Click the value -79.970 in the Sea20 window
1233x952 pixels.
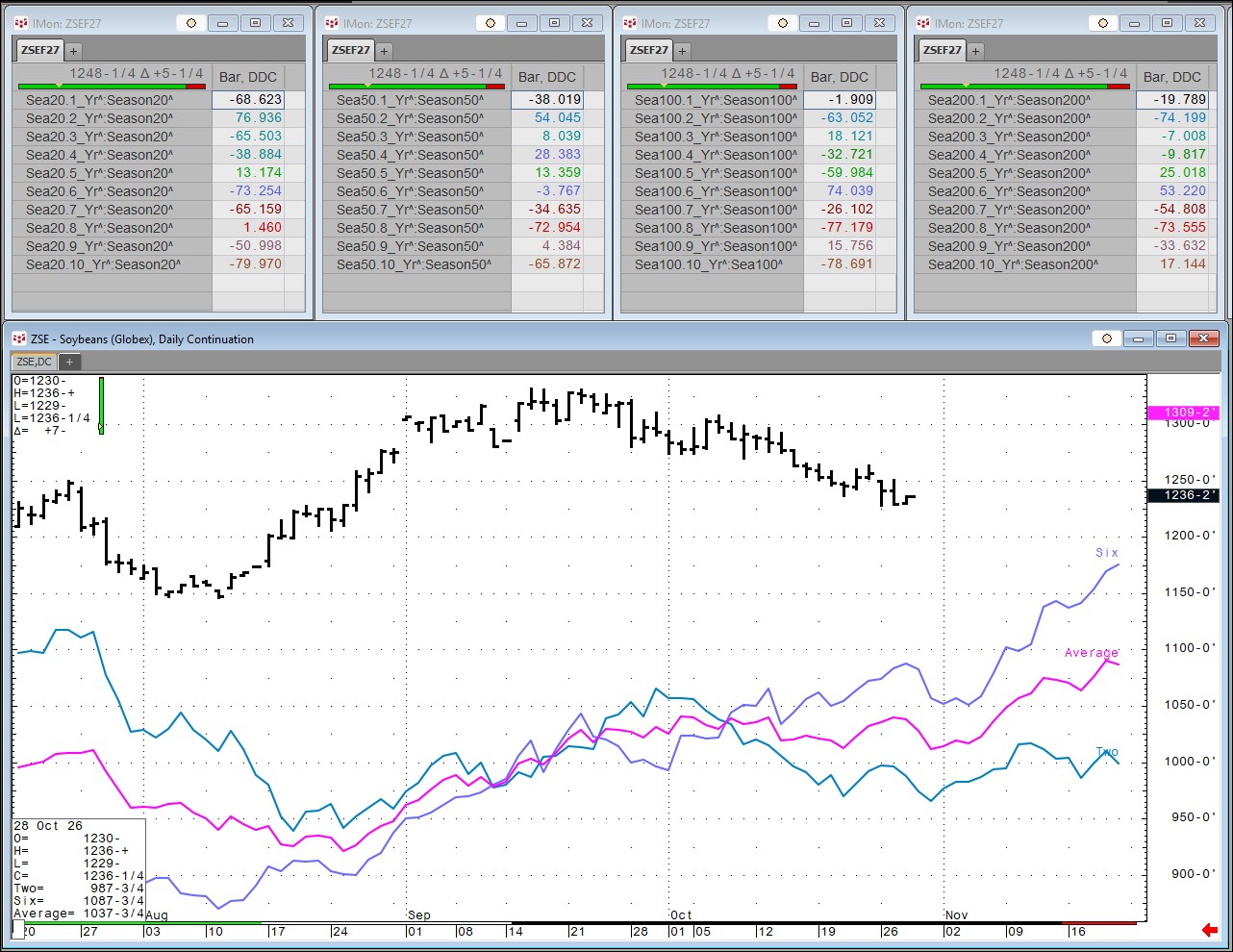click(256, 263)
